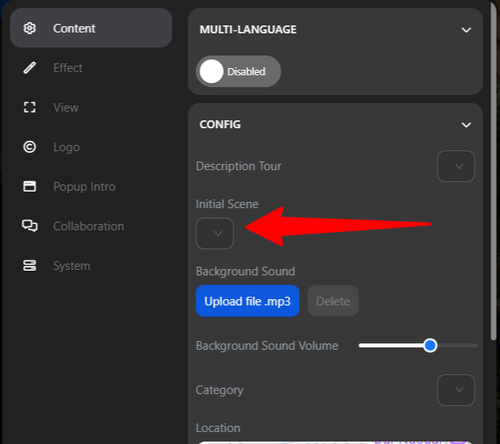Screen dimensions: 500x444
Task: Click the Logo copyright icon
Action: click(30, 147)
